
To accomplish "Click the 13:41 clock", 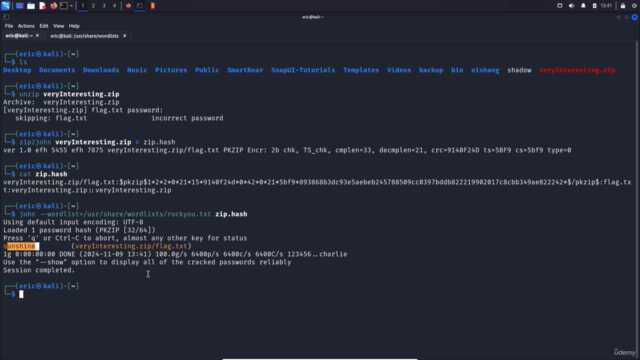I will coord(606,6).
